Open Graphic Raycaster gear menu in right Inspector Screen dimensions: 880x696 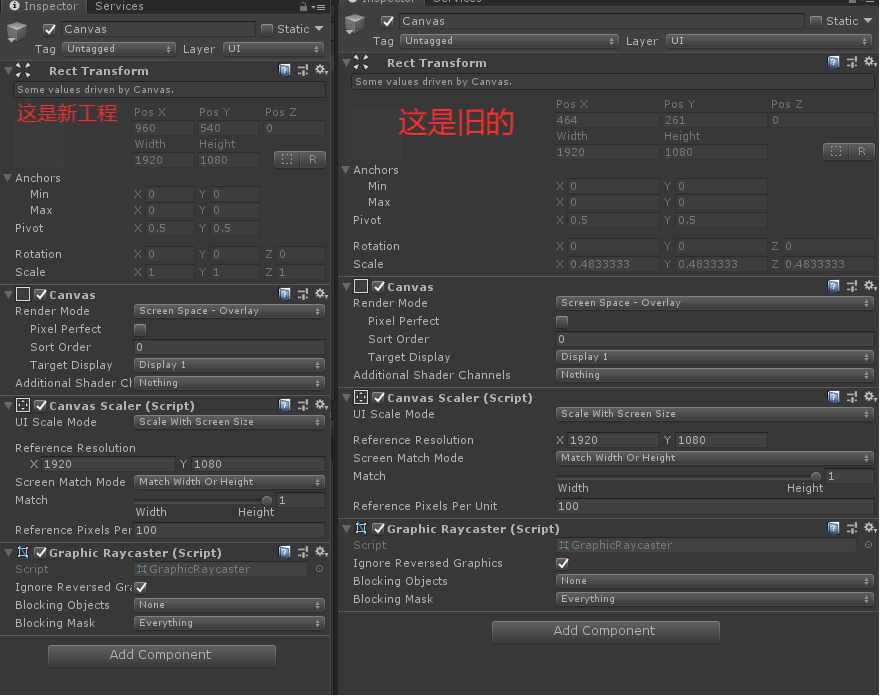tap(870, 528)
